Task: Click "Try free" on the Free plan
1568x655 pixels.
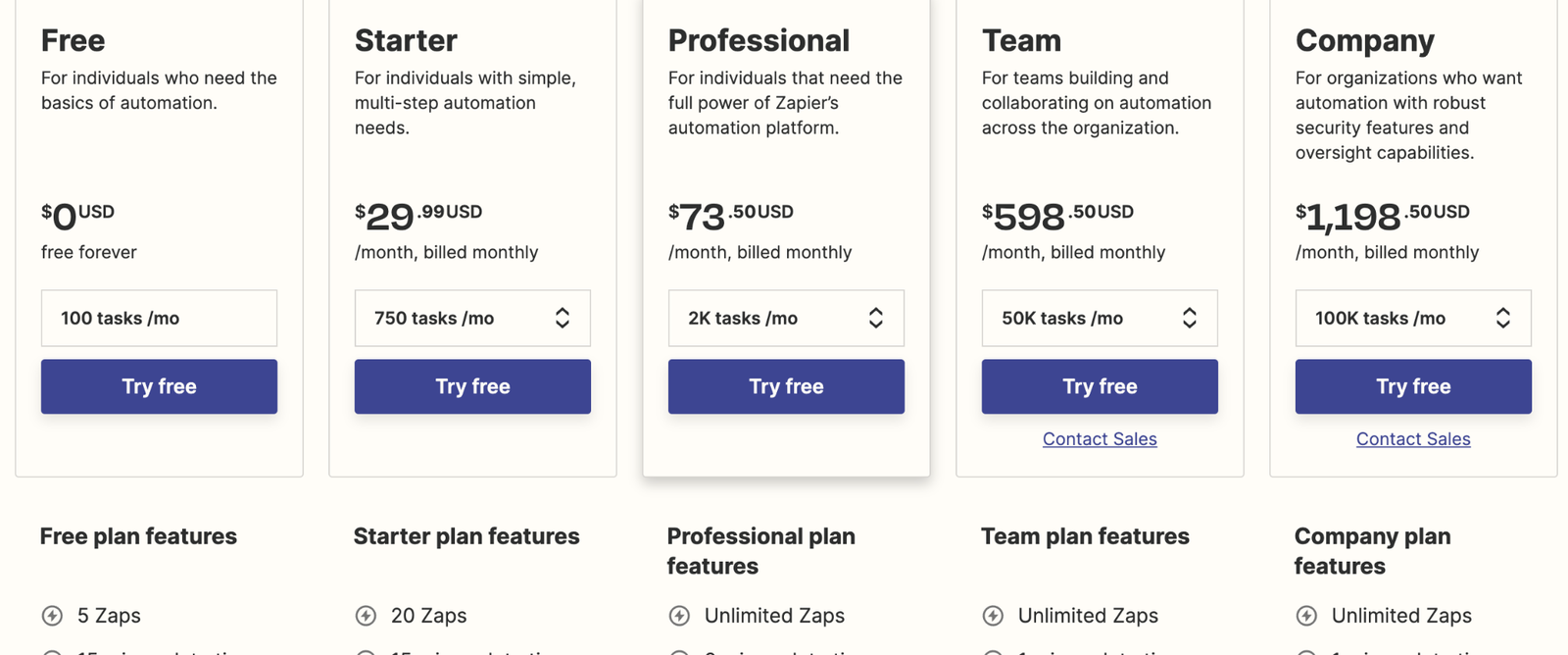Action: click(x=159, y=386)
